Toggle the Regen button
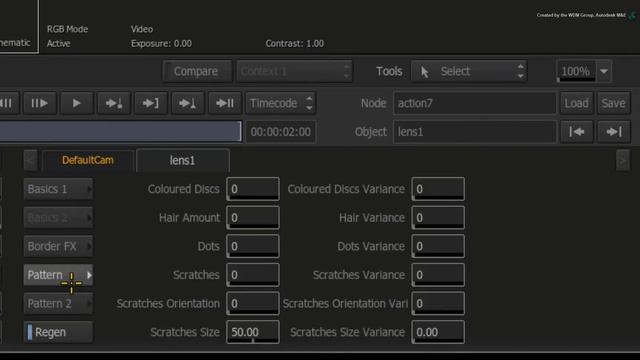 coord(58,332)
